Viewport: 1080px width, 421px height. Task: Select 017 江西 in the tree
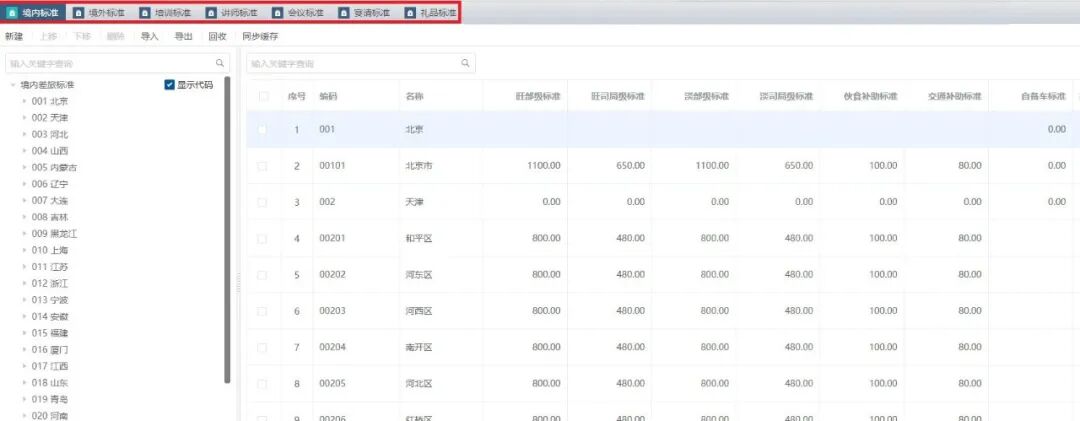(x=50, y=366)
